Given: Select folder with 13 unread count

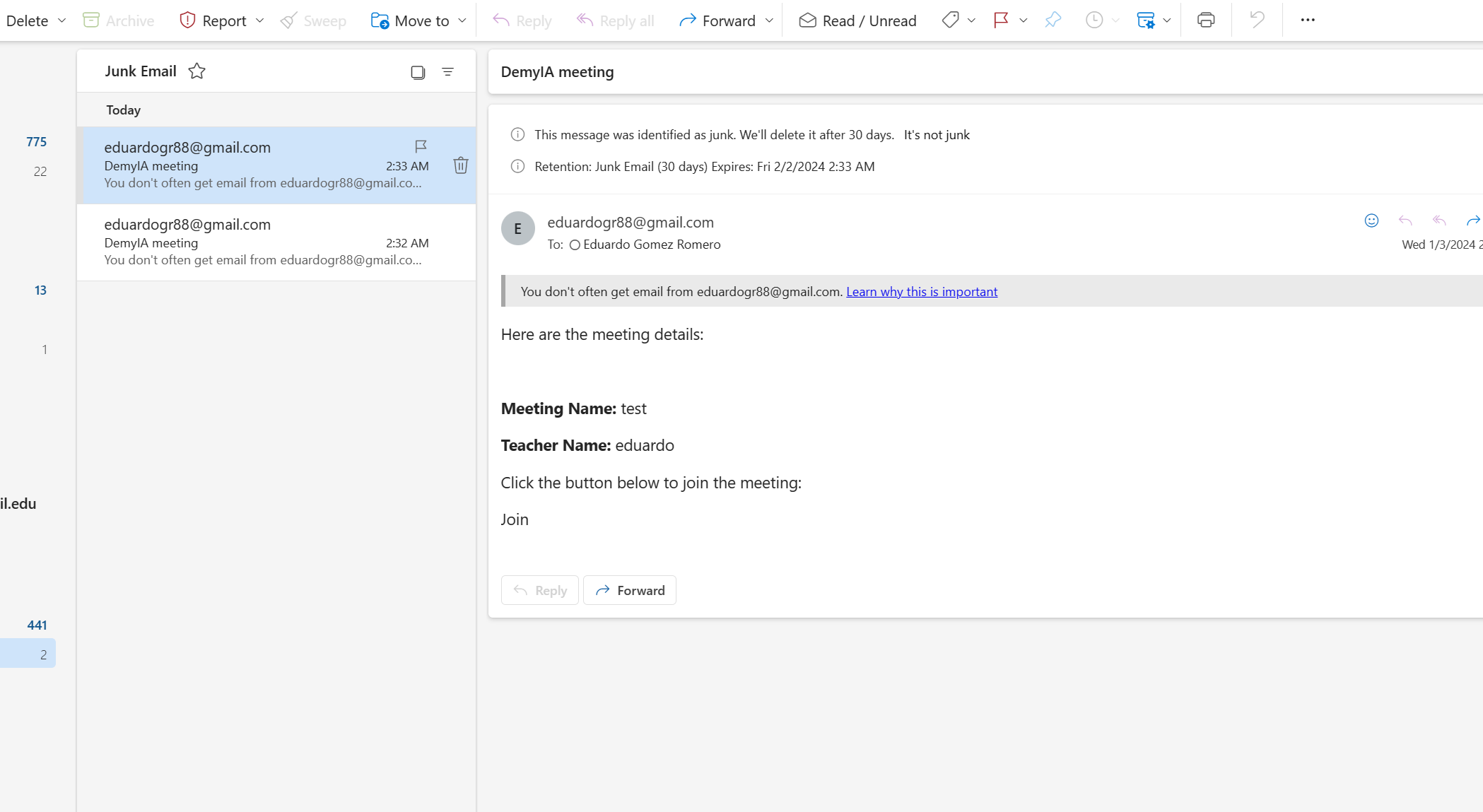Looking at the screenshot, I should pyautogui.click(x=40, y=290).
